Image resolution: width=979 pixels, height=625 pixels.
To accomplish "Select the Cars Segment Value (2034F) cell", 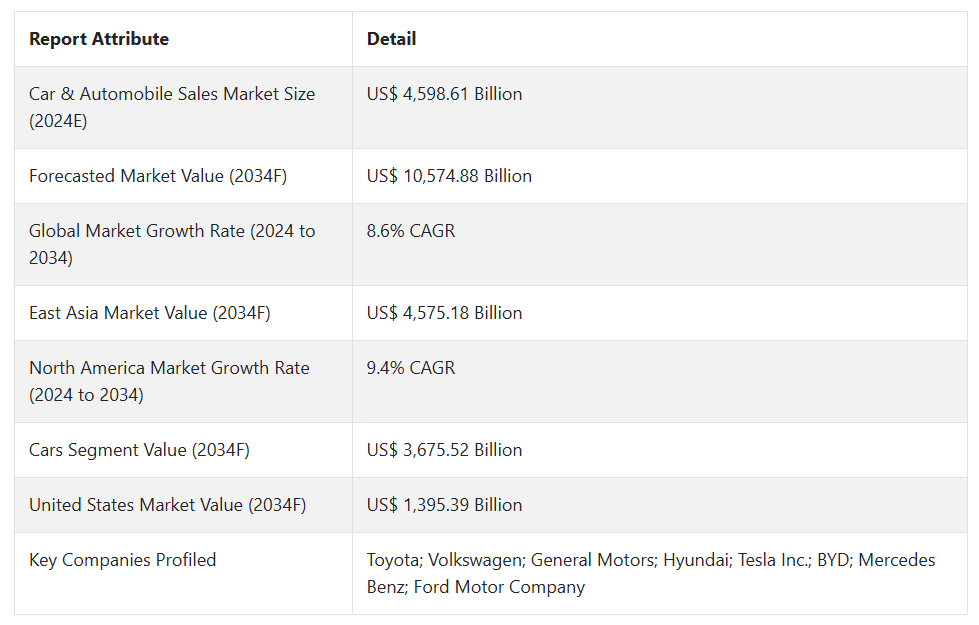I will 139,450.
